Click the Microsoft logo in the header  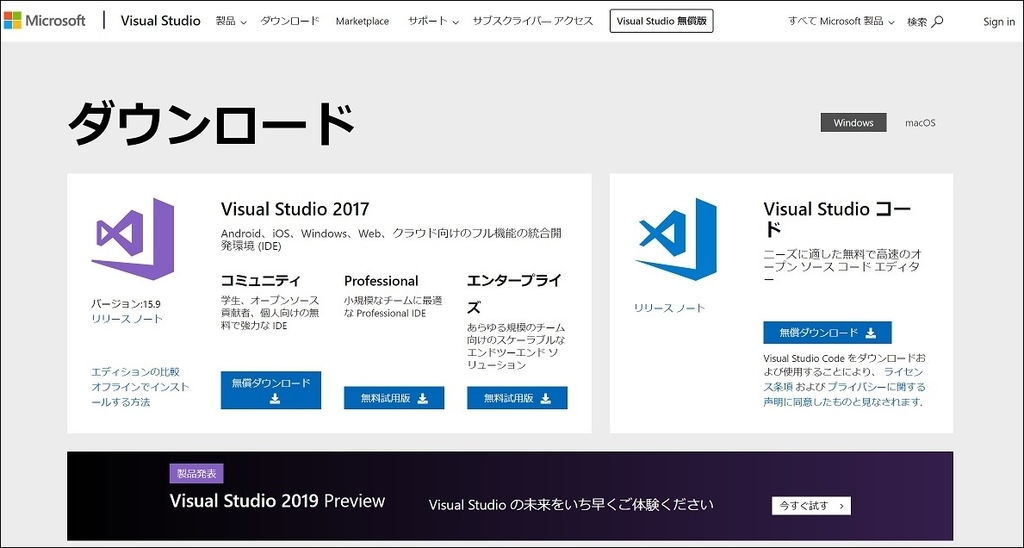coord(44,21)
